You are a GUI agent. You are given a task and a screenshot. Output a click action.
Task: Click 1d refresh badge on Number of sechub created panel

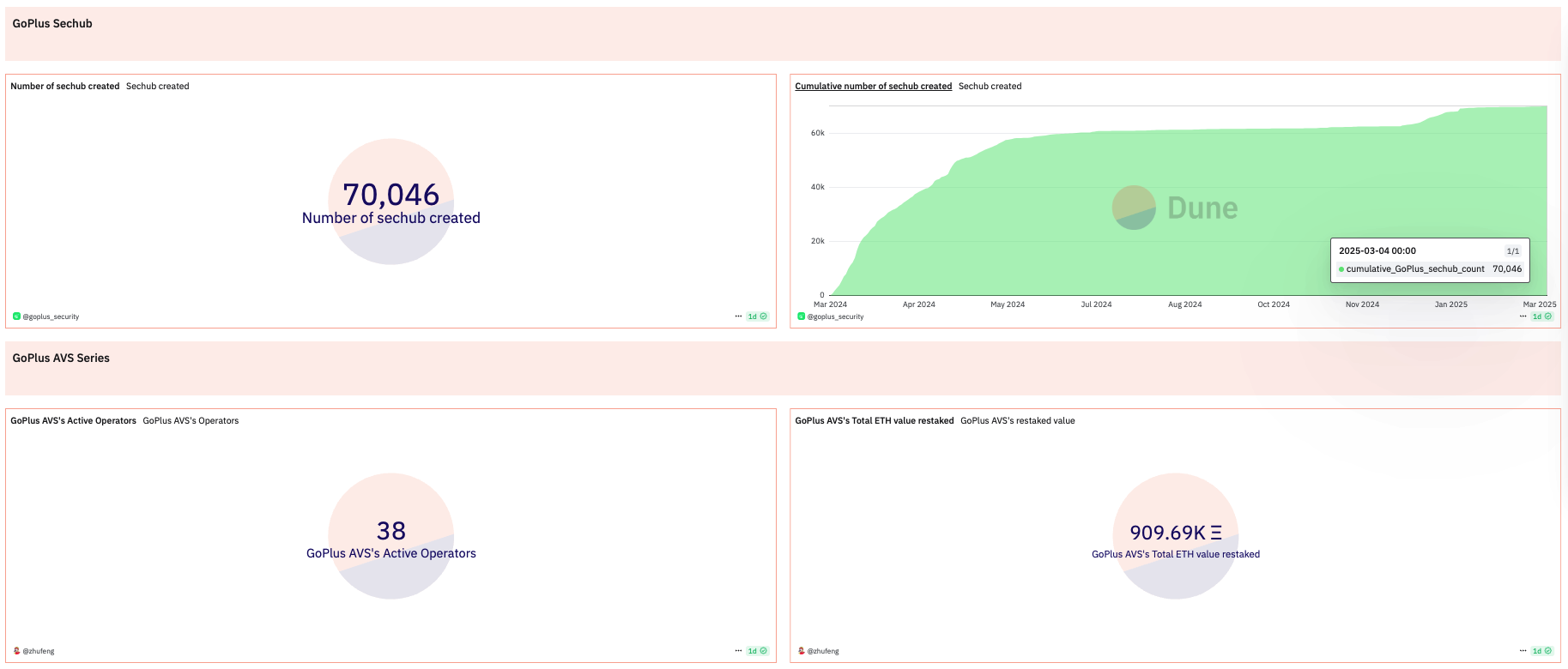(x=757, y=316)
